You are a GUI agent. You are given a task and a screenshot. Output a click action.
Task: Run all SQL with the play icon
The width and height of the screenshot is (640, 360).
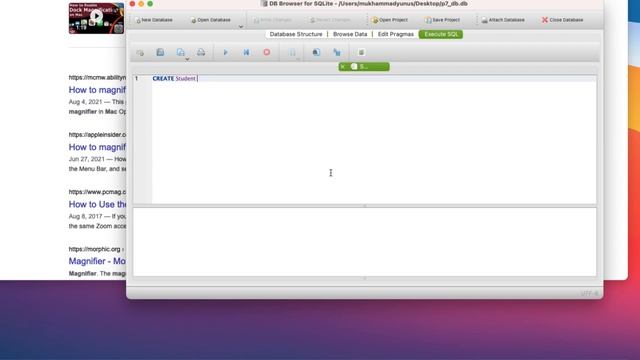tap(225, 52)
